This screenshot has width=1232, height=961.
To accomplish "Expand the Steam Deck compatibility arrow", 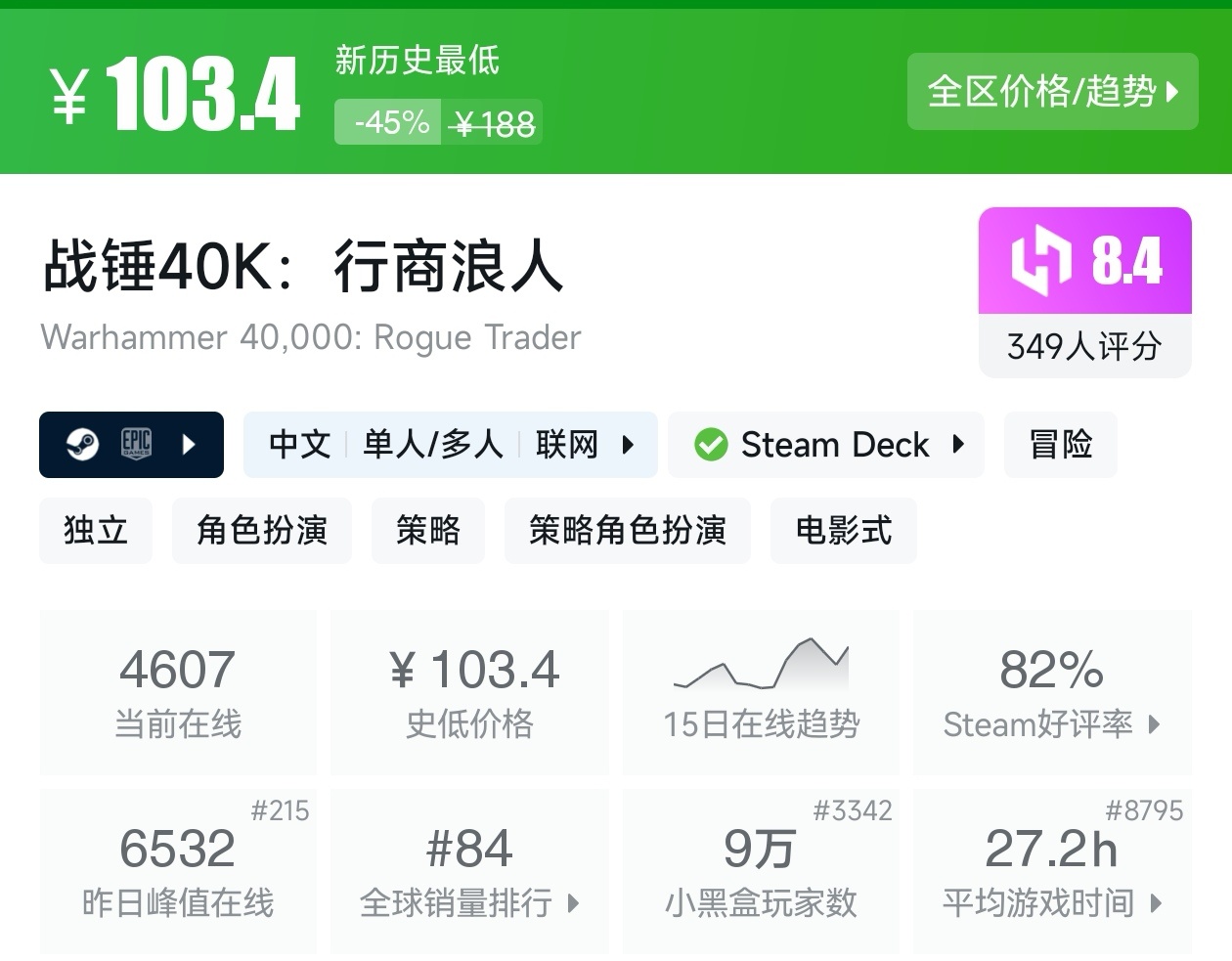I will coord(958,445).
